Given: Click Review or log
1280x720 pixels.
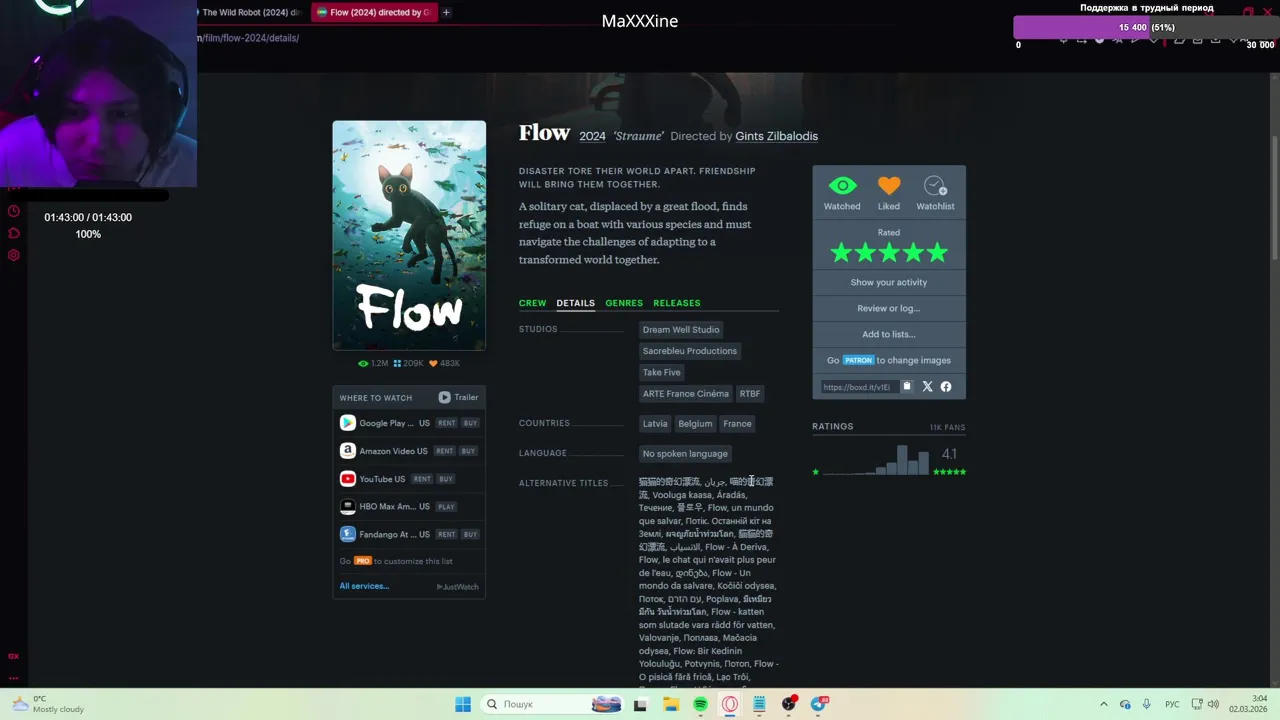Looking at the screenshot, I should tap(889, 308).
